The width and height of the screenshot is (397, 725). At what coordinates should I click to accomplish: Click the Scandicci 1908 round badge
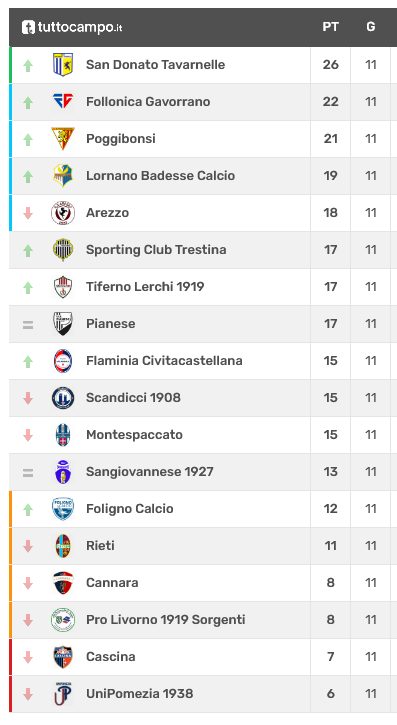tap(63, 398)
